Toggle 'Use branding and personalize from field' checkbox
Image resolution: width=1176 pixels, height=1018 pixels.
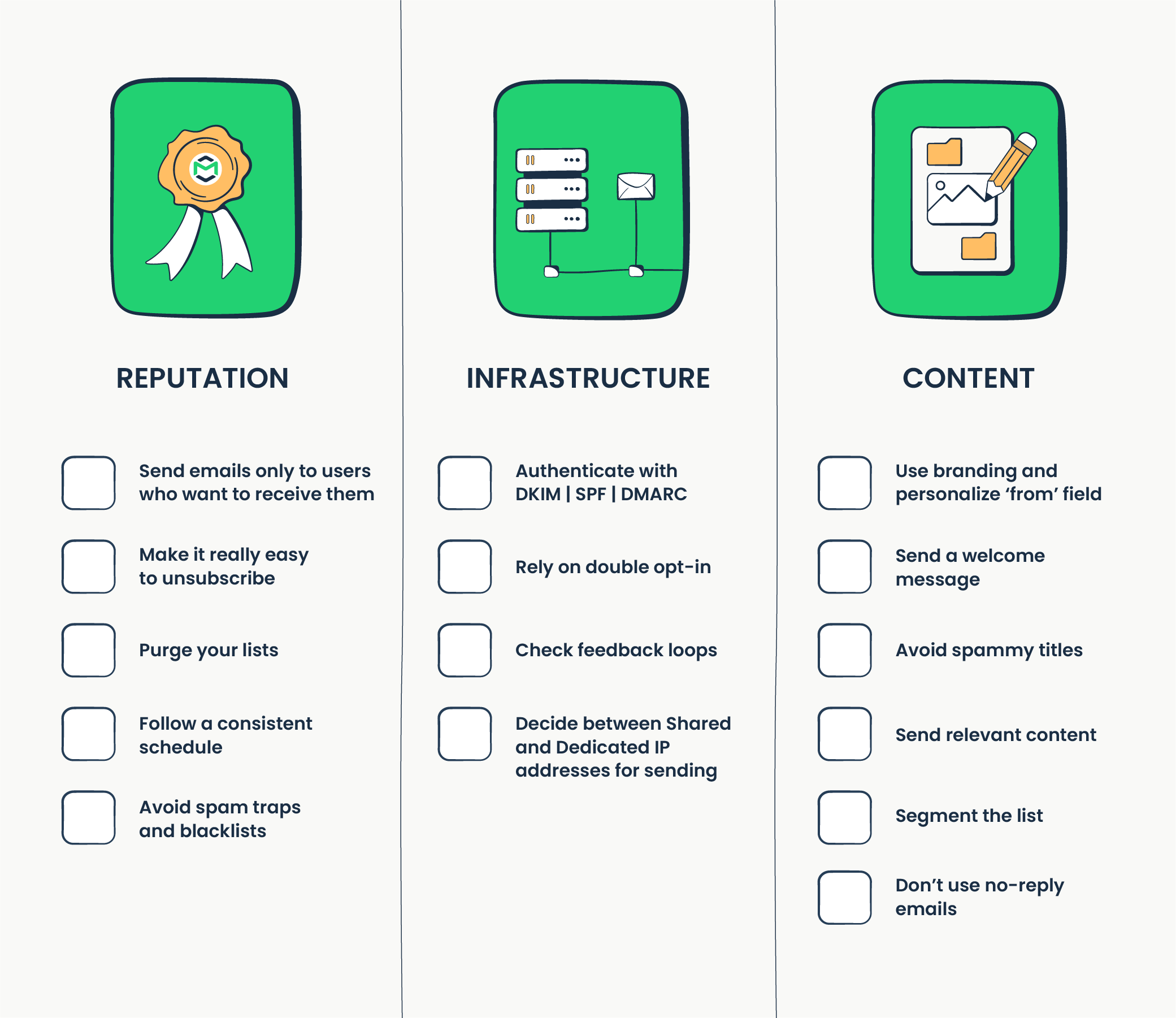838,471
